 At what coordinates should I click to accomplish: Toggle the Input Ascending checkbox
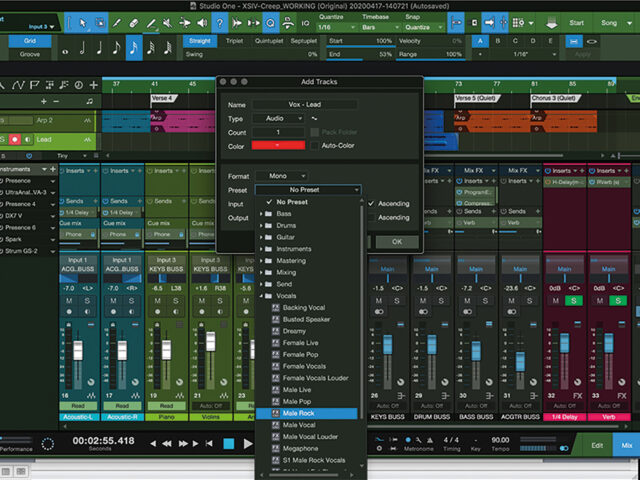372,203
